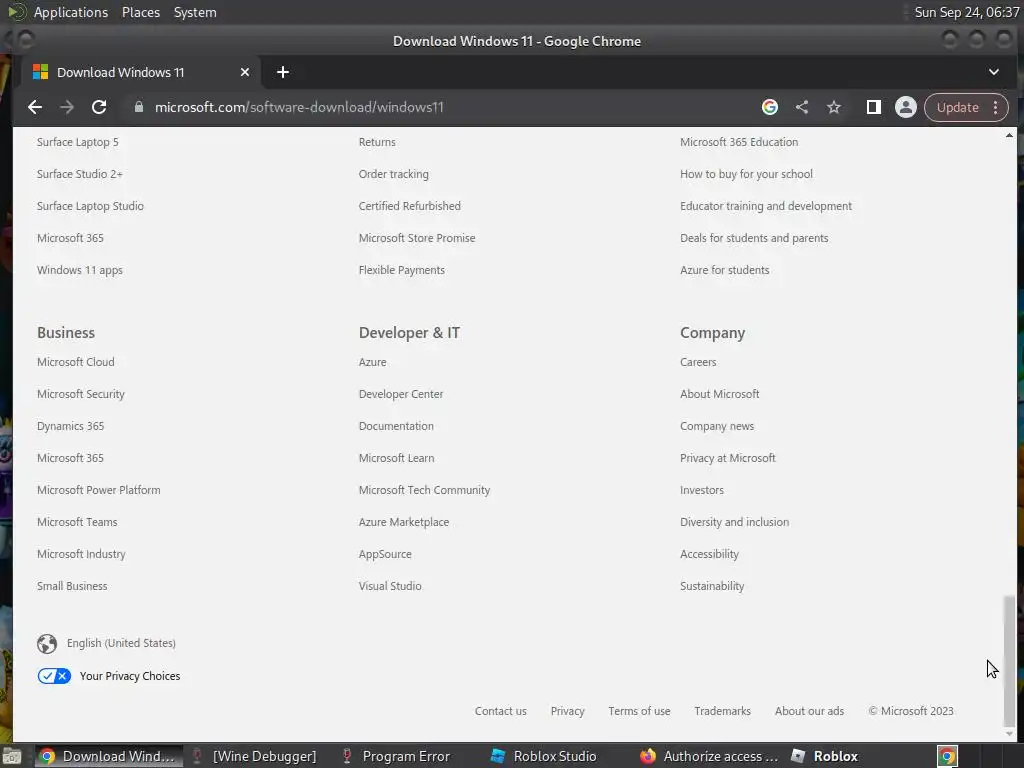Click the Download Wind... taskbar entry
1024x768 pixels.
tap(108, 756)
